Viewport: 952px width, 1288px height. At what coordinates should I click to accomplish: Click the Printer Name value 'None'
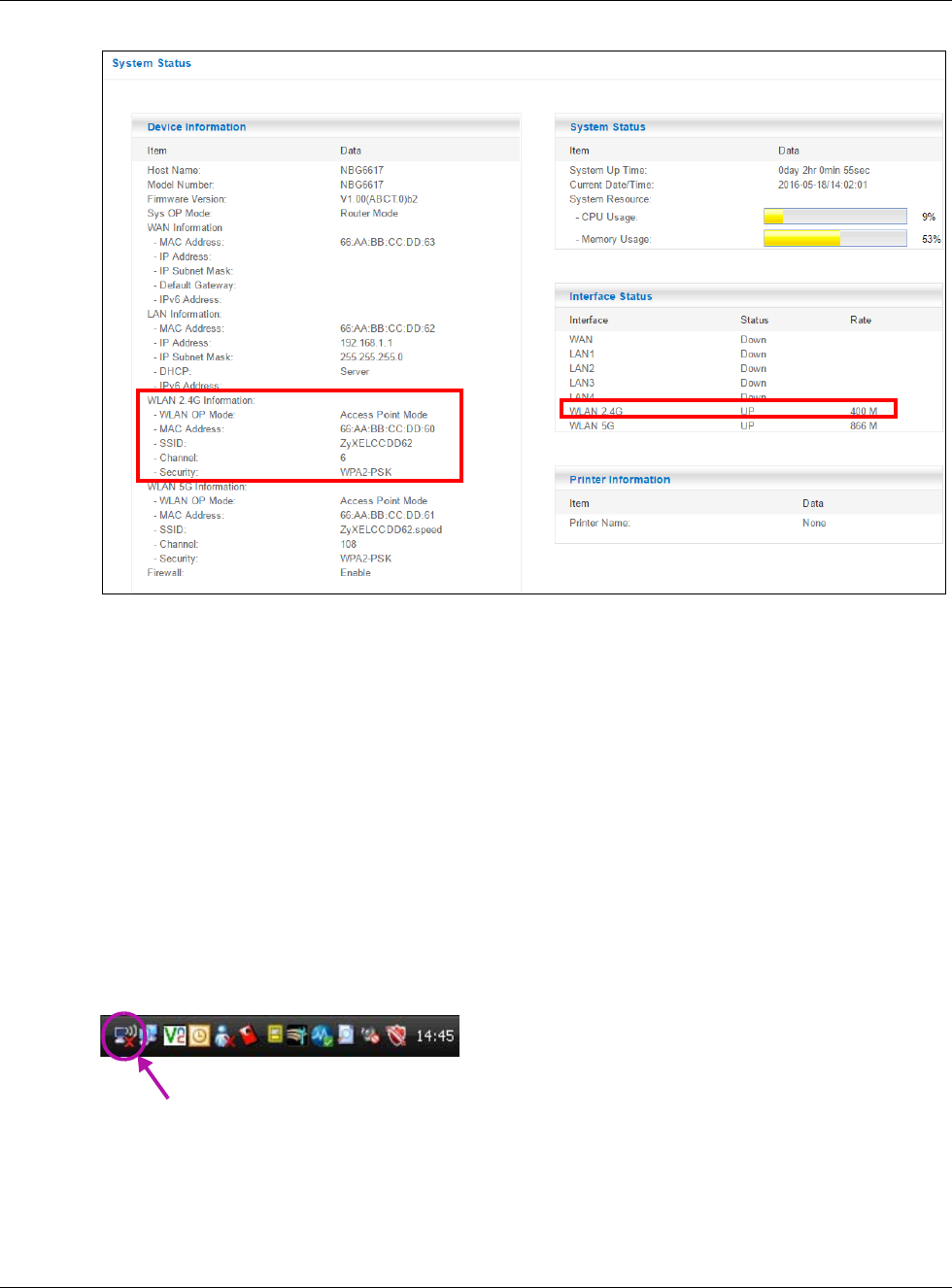tap(814, 523)
